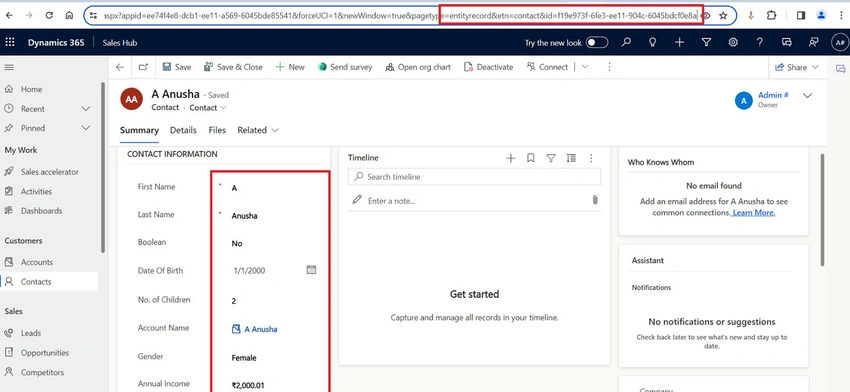Open the Share dropdown
Image resolution: width=850 pixels, height=392 pixels.
797,67
